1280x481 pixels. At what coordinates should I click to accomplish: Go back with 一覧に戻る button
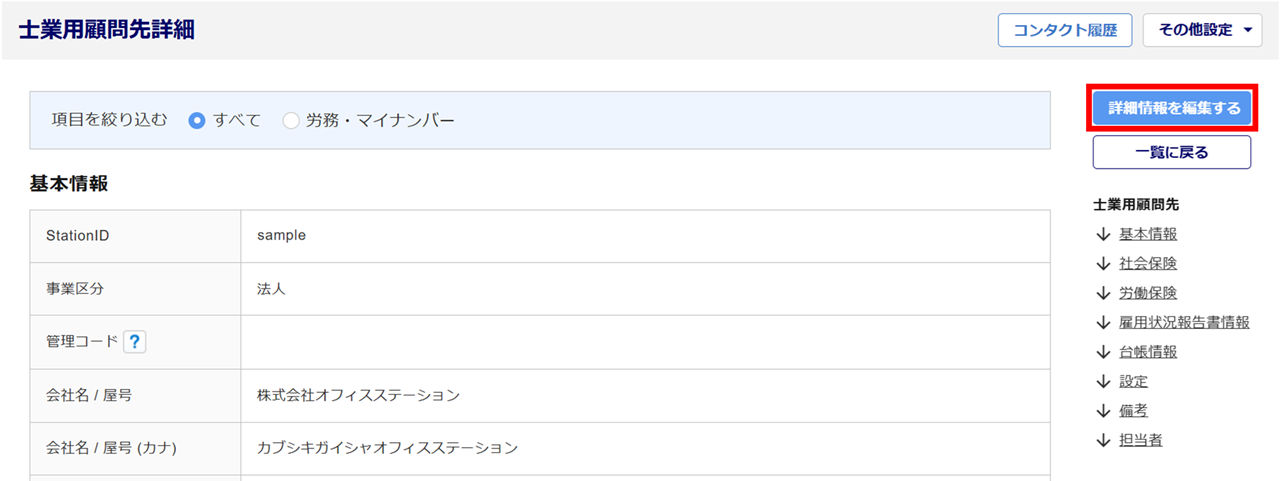coord(1171,153)
